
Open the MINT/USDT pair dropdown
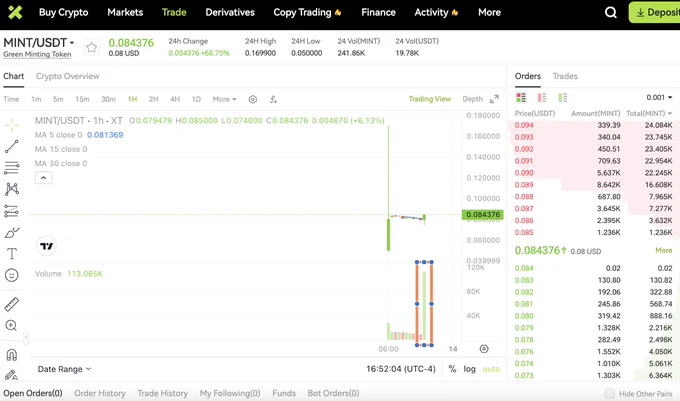click(39, 42)
